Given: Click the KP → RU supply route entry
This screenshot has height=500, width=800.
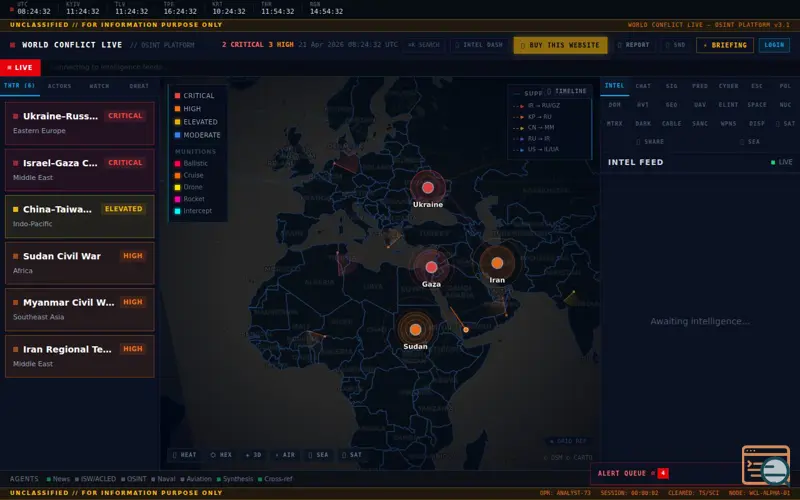Looking at the screenshot, I should click(532, 117).
